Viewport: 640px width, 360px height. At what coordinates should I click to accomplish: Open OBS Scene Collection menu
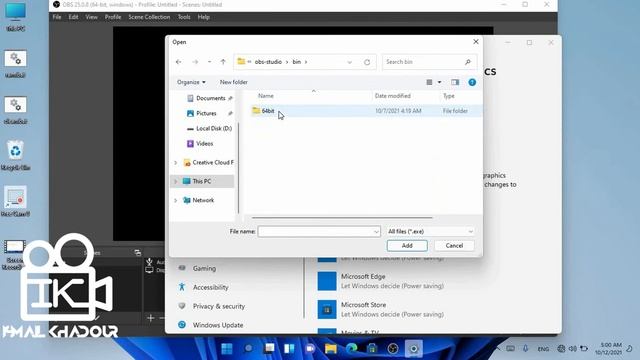(x=149, y=17)
